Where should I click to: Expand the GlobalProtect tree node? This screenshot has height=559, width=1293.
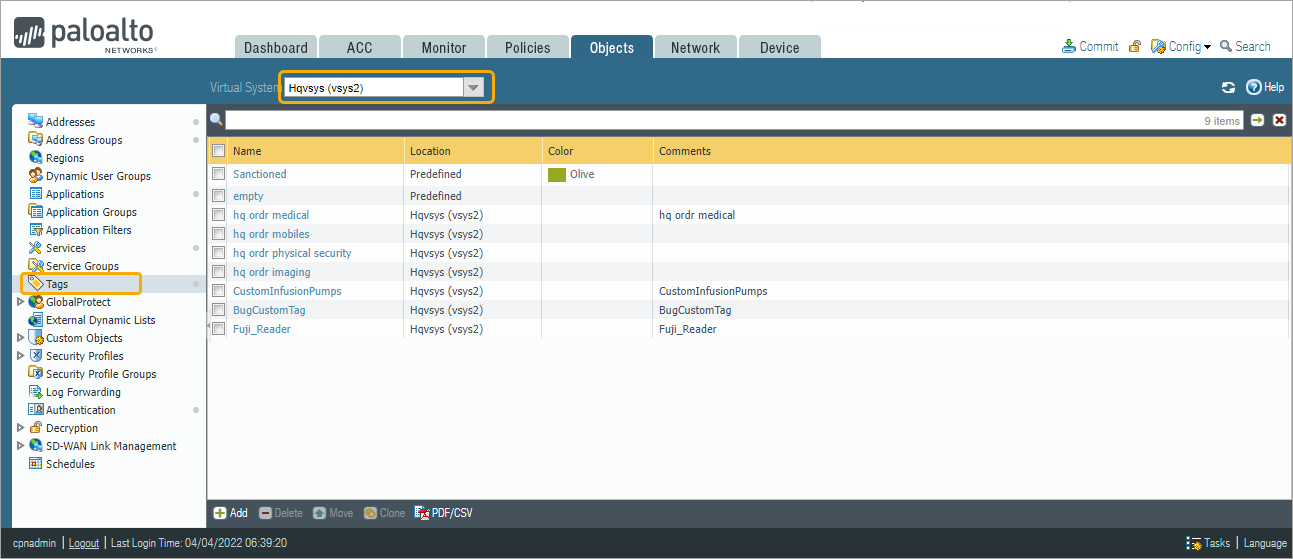(20, 302)
